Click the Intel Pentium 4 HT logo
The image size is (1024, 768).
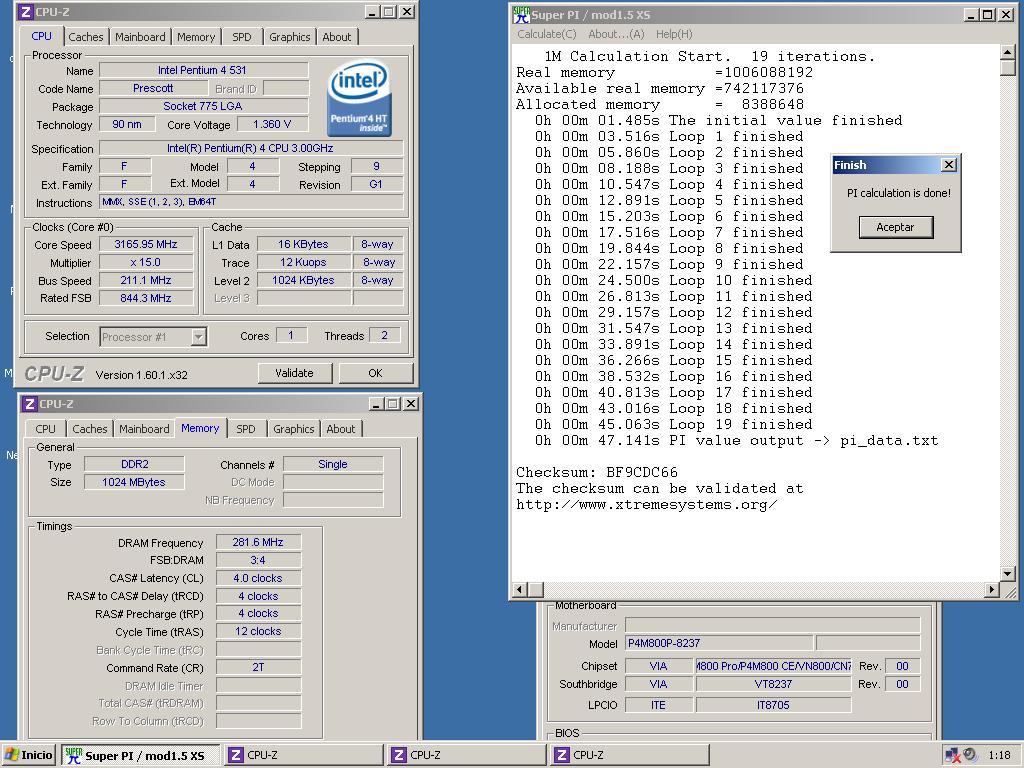tap(359, 99)
